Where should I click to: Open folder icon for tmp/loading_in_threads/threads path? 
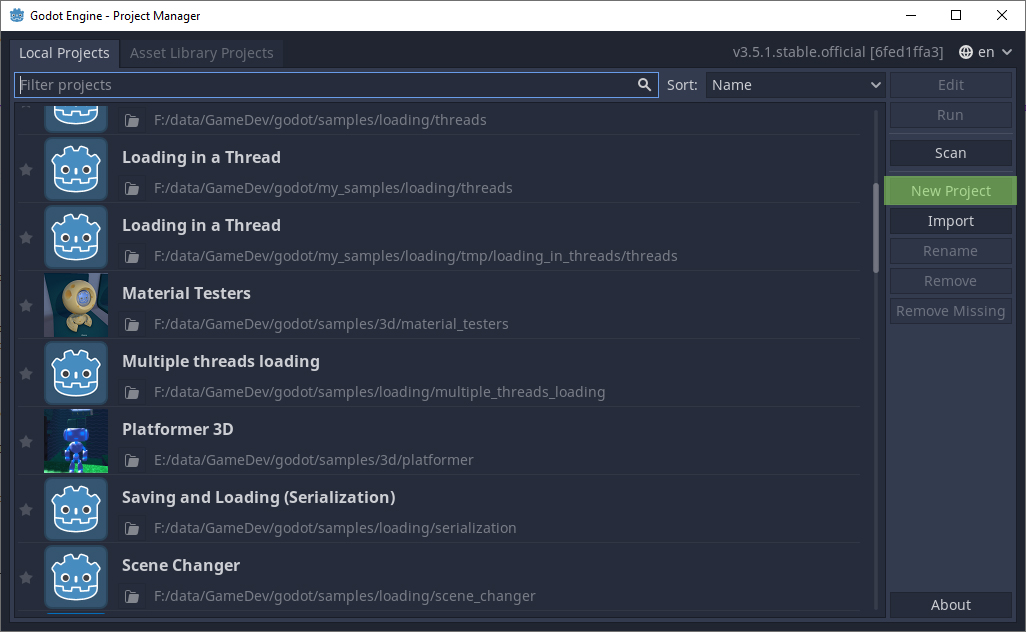pos(132,256)
